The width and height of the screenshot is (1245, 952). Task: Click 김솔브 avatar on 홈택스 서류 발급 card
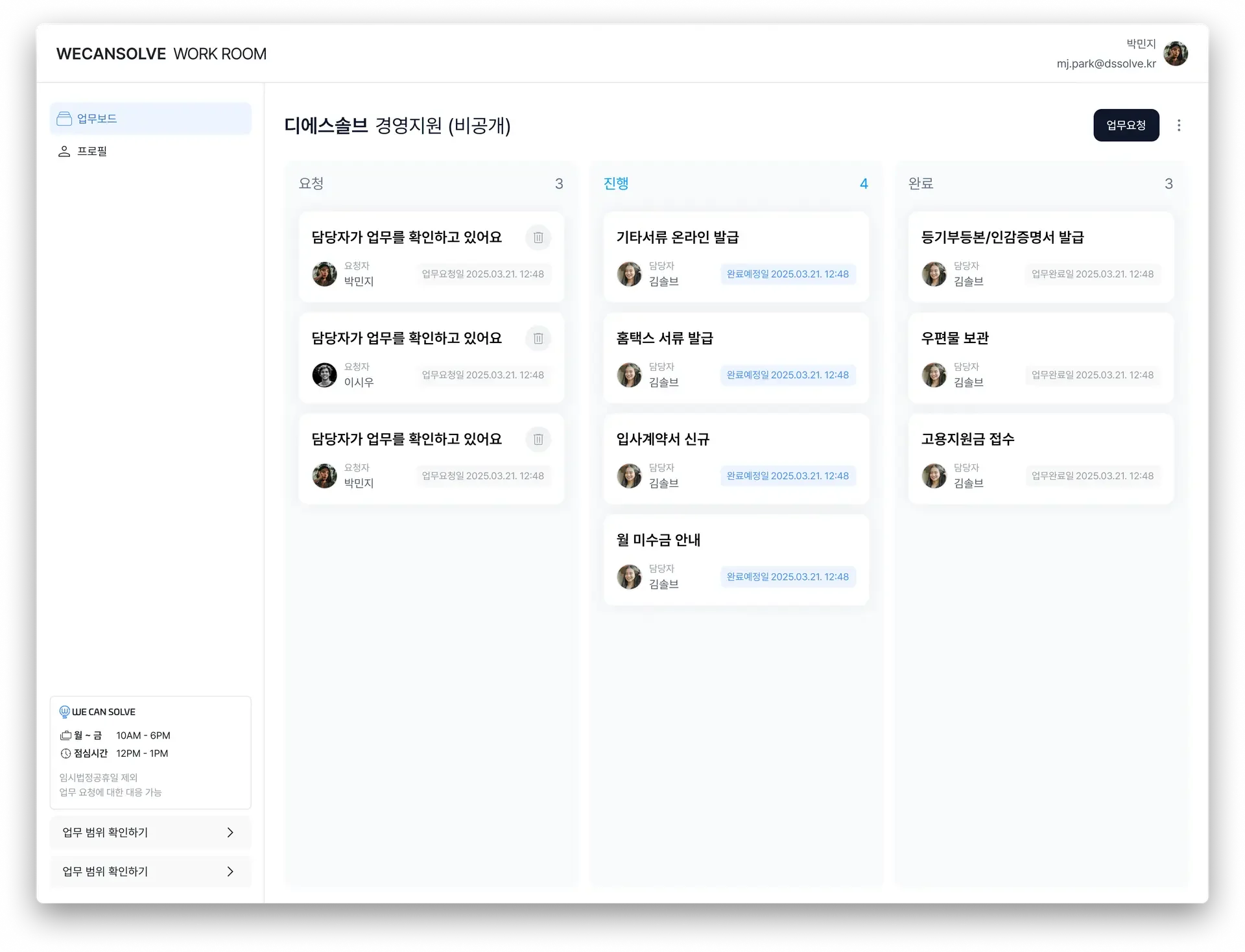tap(629, 375)
